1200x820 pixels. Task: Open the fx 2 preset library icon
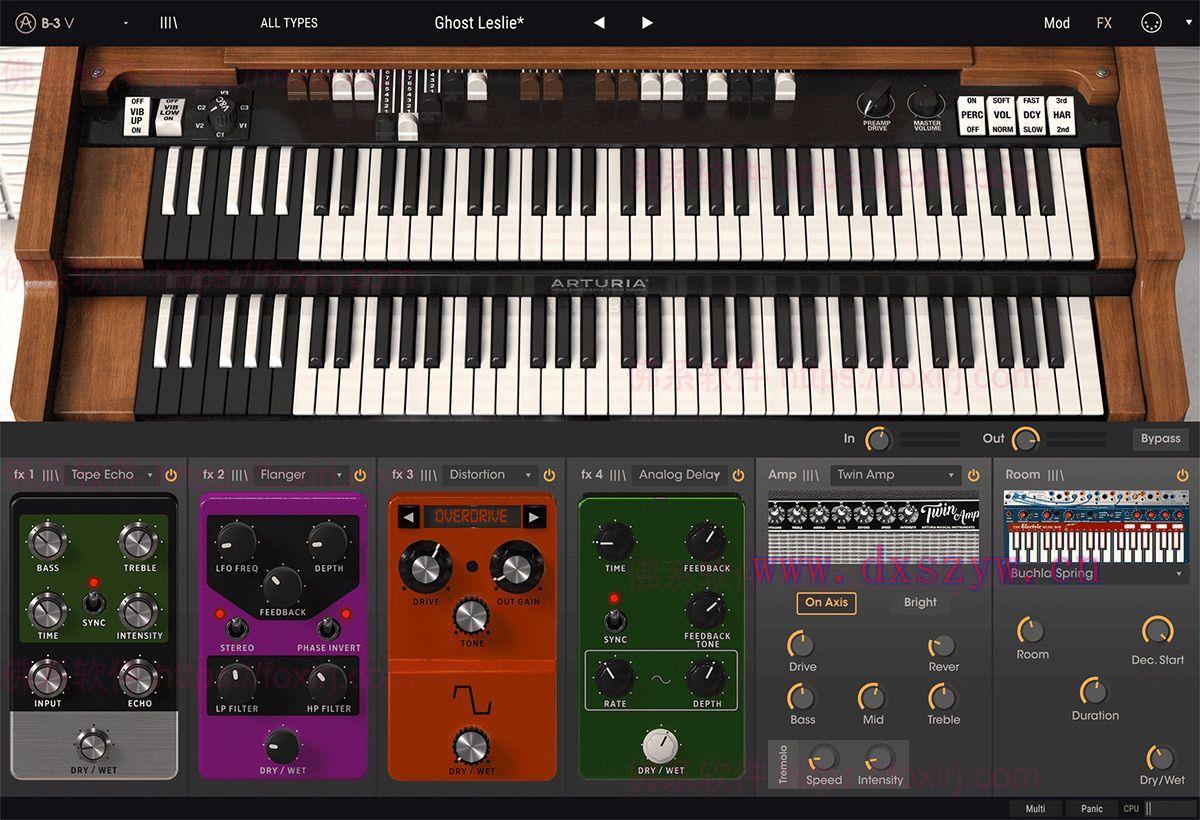pos(240,475)
